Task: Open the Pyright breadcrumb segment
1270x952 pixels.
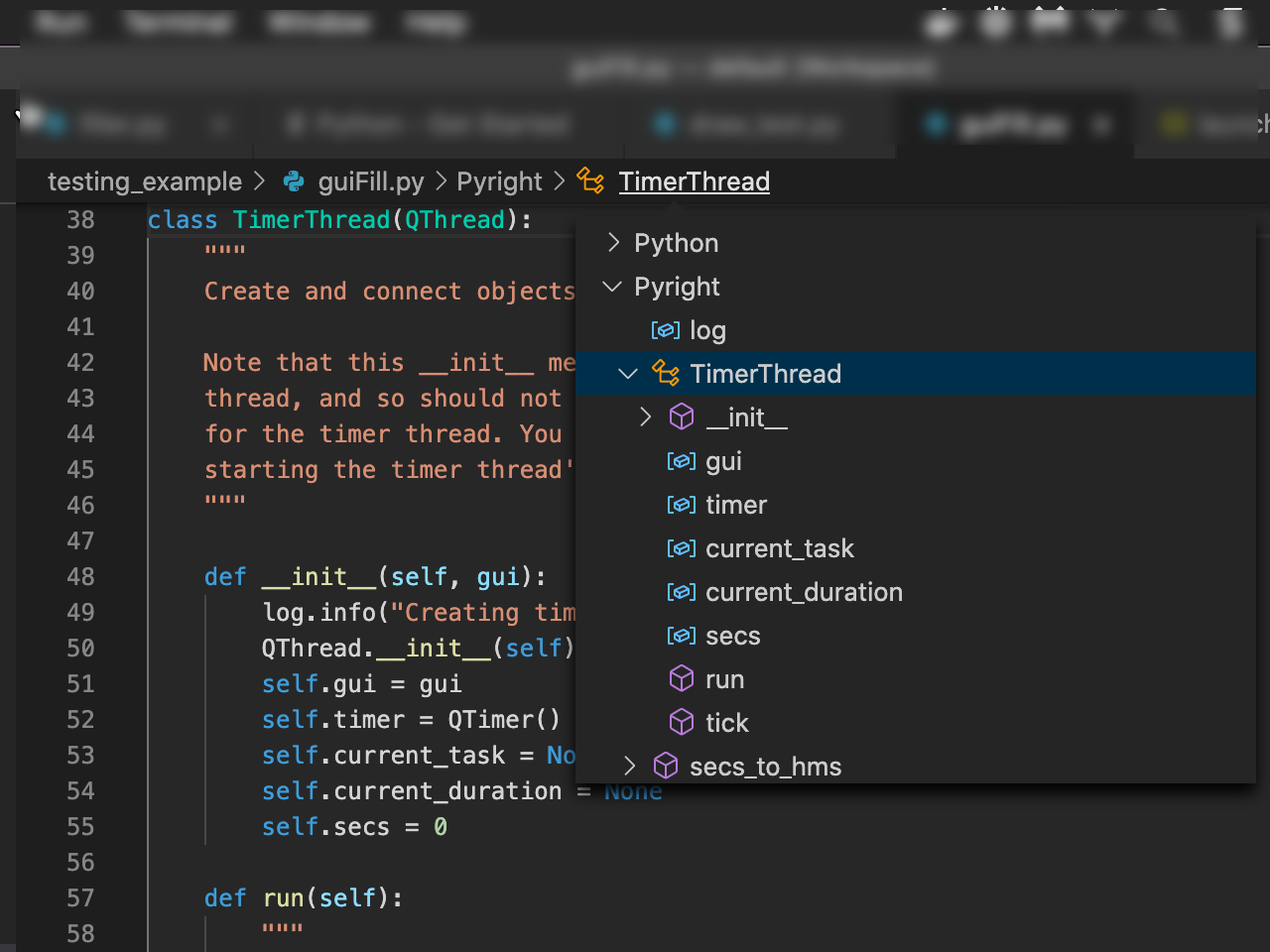Action: [499, 181]
